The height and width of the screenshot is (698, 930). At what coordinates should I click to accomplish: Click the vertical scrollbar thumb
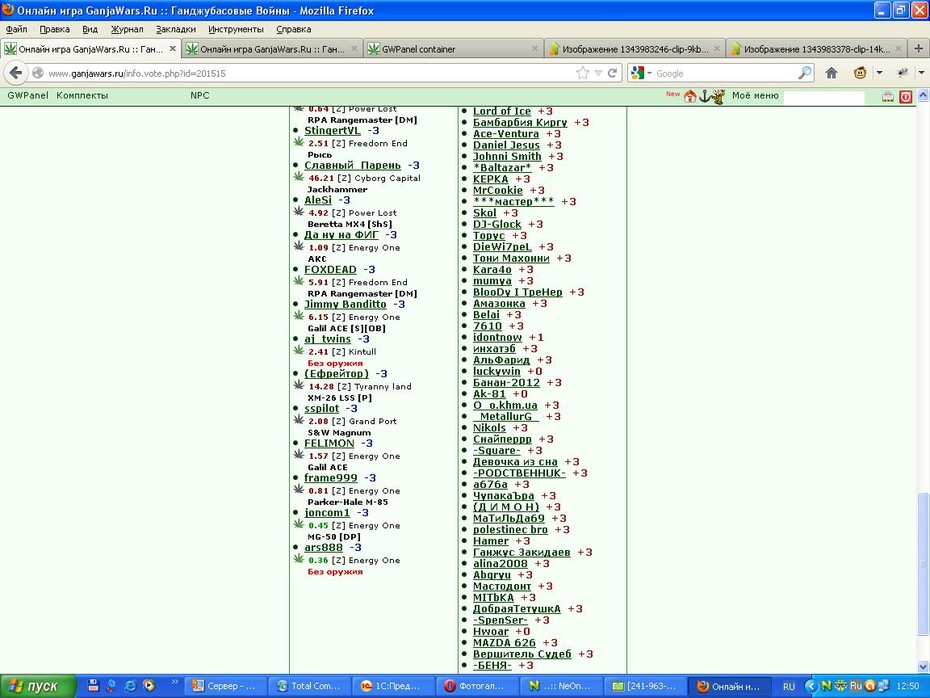click(x=923, y=563)
